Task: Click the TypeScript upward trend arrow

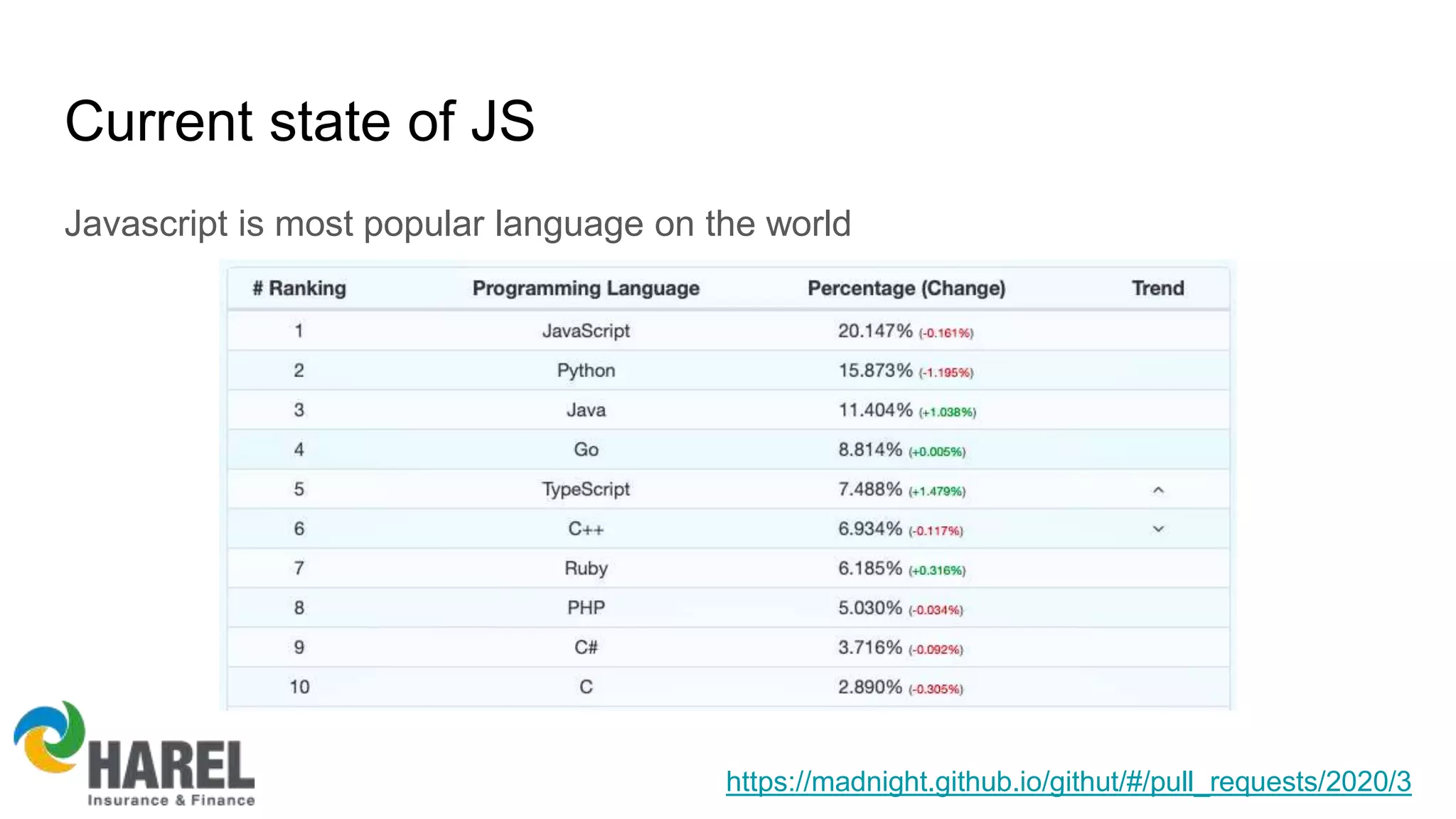Action: (x=1158, y=490)
